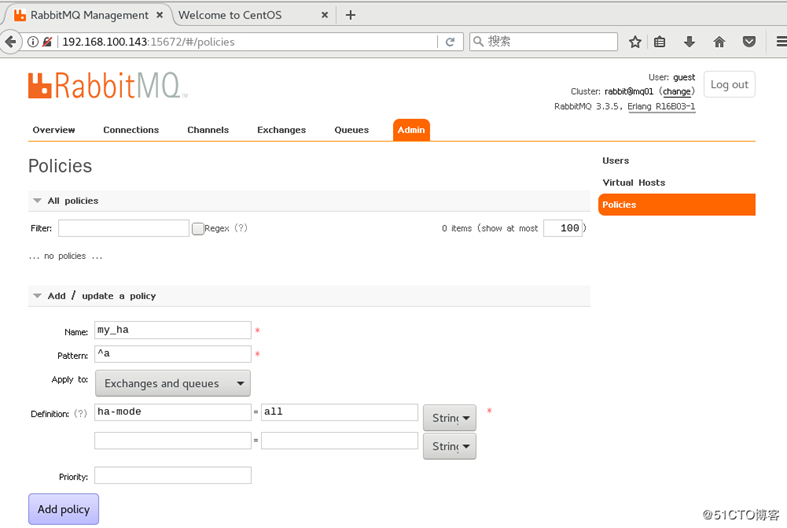The width and height of the screenshot is (787, 528).
Task: Click the empty second definition key field
Action: 173,441
